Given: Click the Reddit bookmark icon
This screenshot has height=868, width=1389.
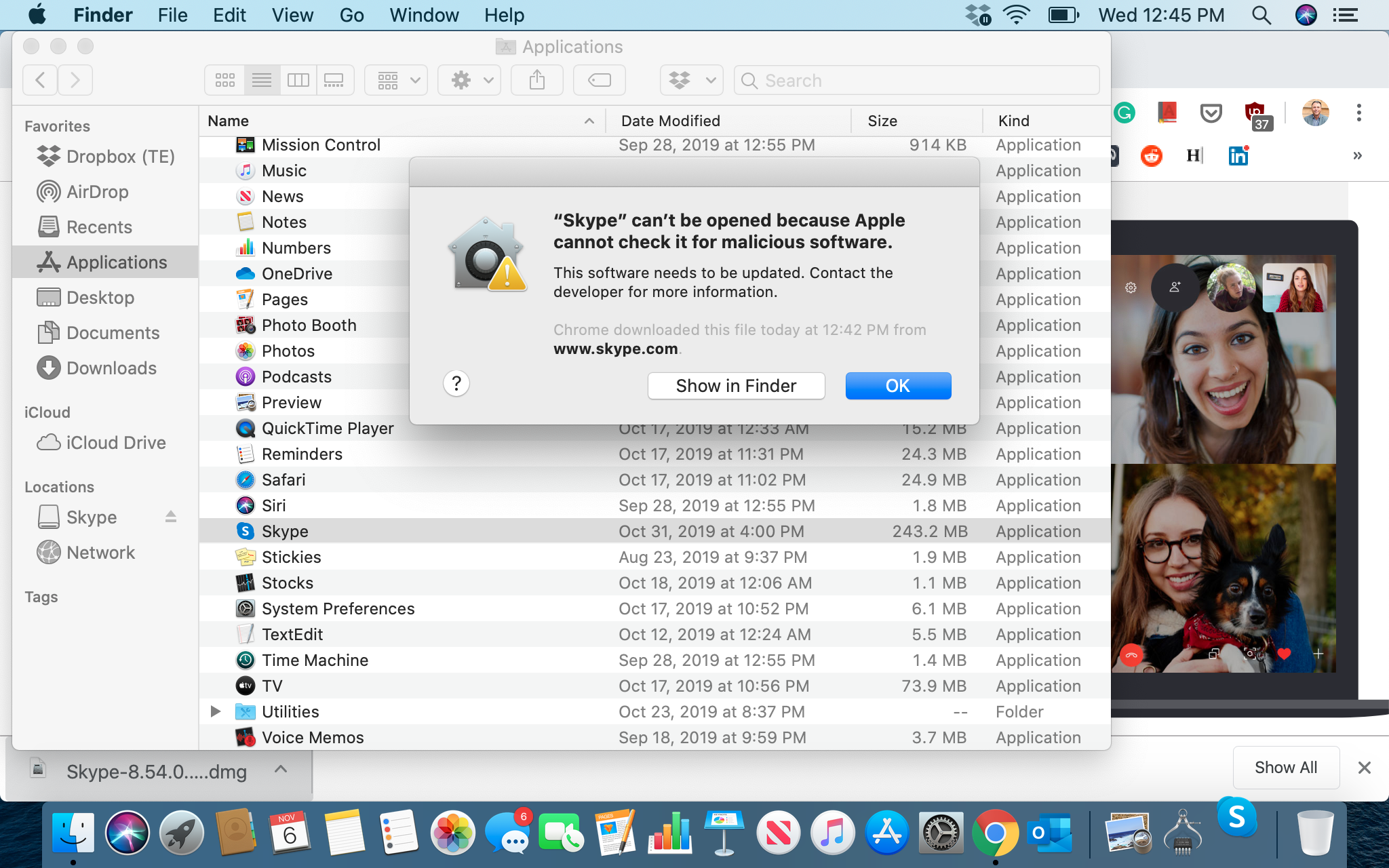Looking at the screenshot, I should coord(1151,156).
